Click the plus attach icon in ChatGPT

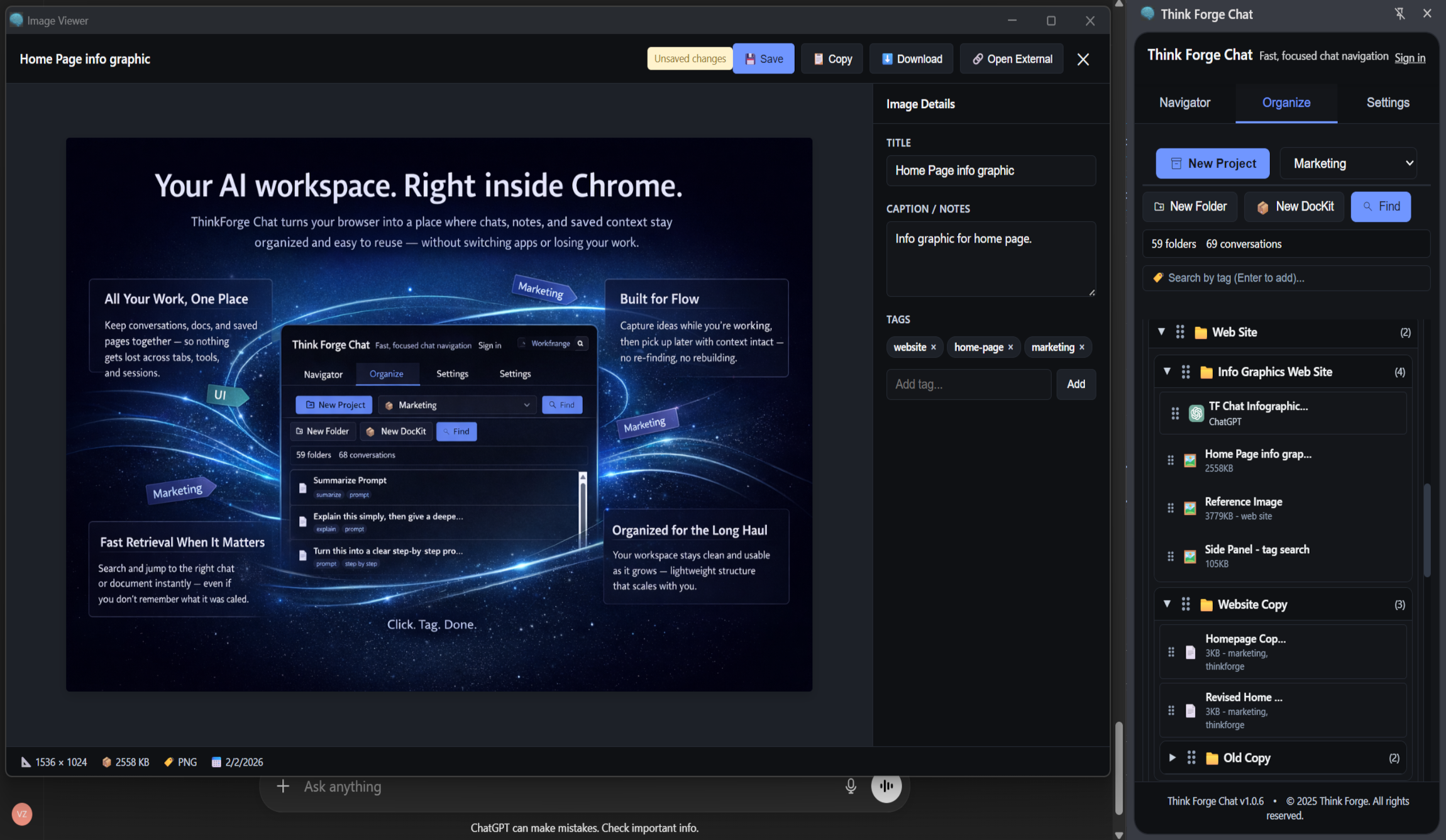tap(283, 786)
